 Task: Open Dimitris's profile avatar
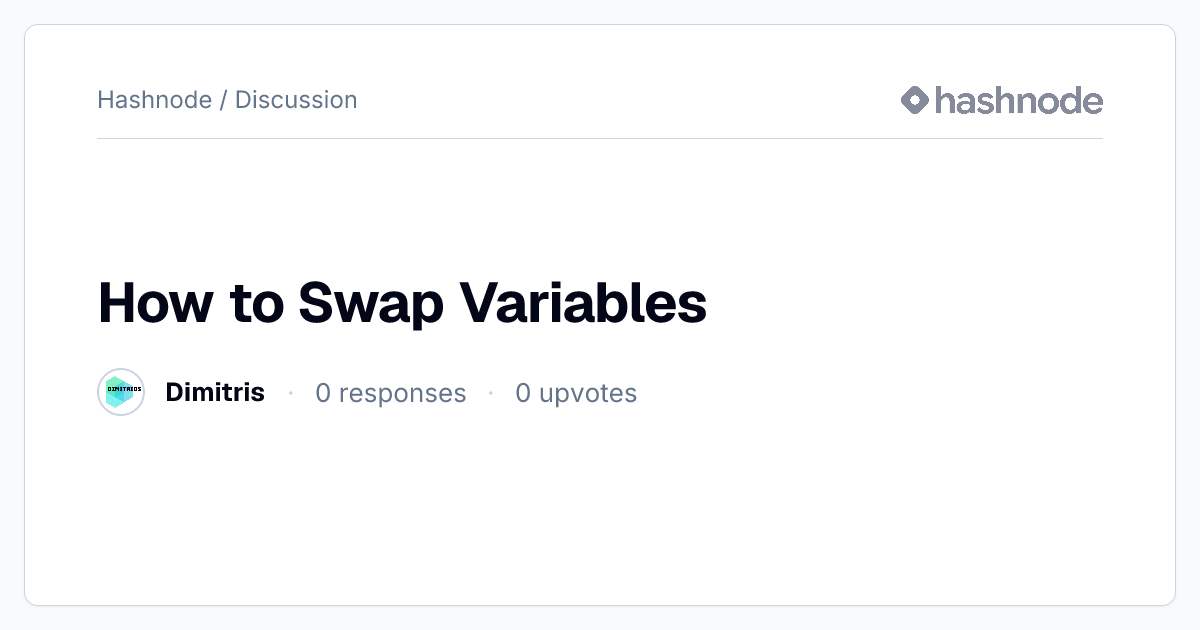[121, 392]
